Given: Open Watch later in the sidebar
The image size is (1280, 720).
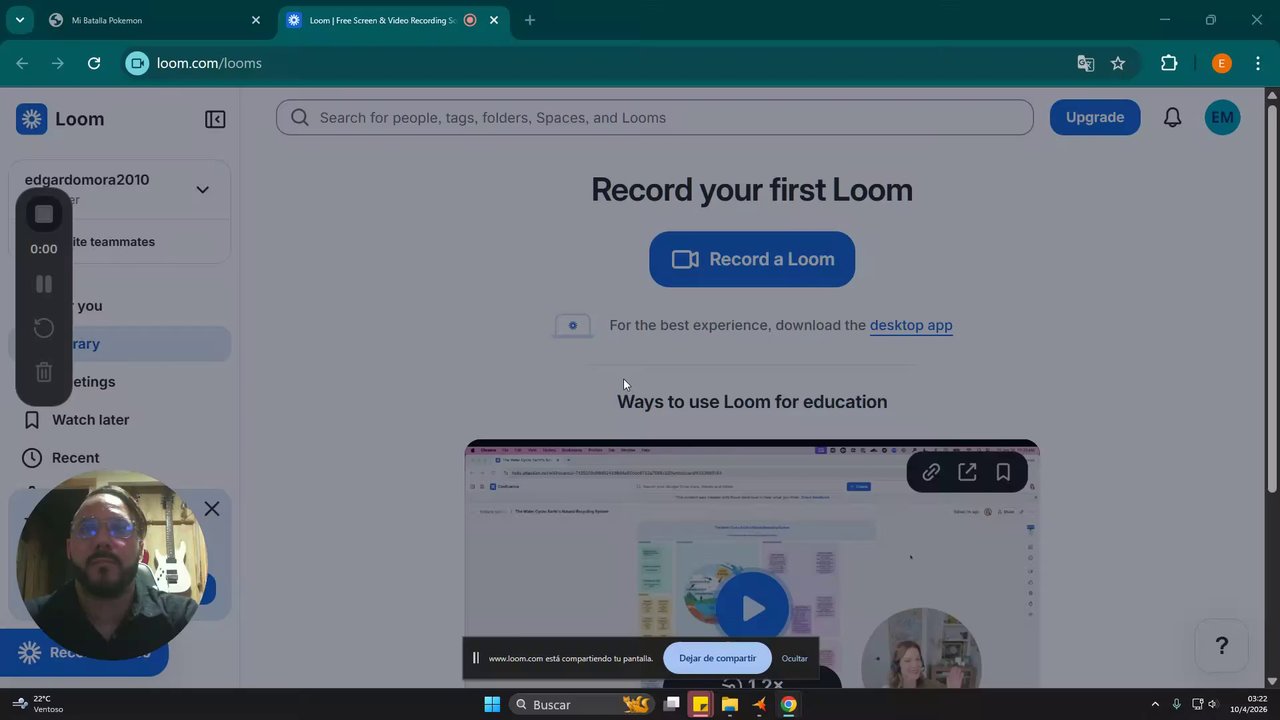Looking at the screenshot, I should (x=119, y=420).
